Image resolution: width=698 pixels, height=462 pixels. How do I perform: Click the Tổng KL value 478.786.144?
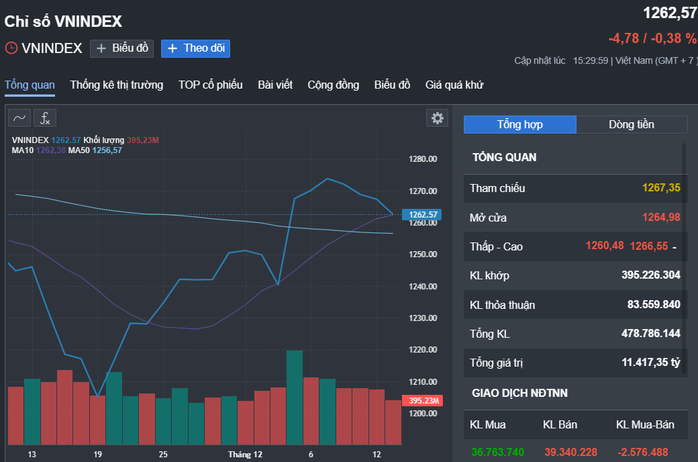[x=651, y=333]
